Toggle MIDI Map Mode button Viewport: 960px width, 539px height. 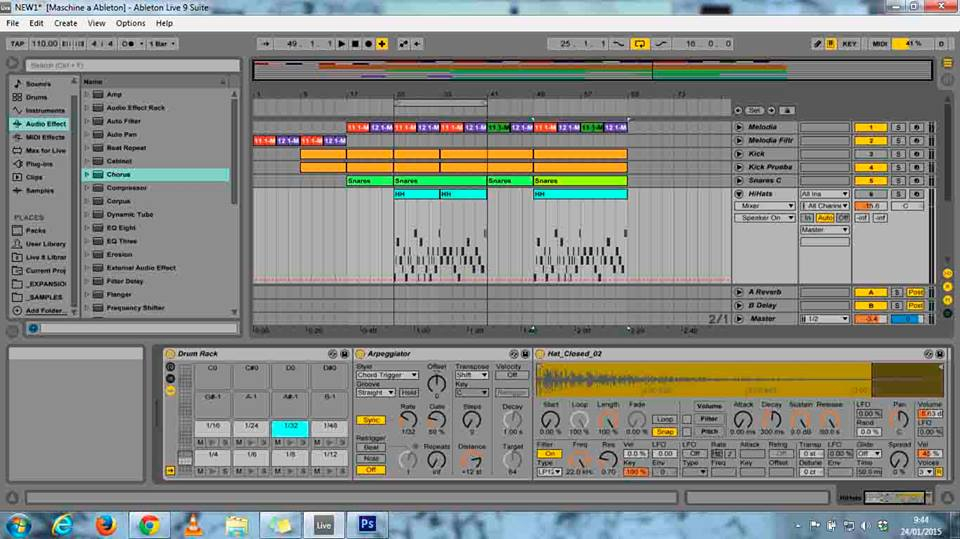[x=880, y=43]
